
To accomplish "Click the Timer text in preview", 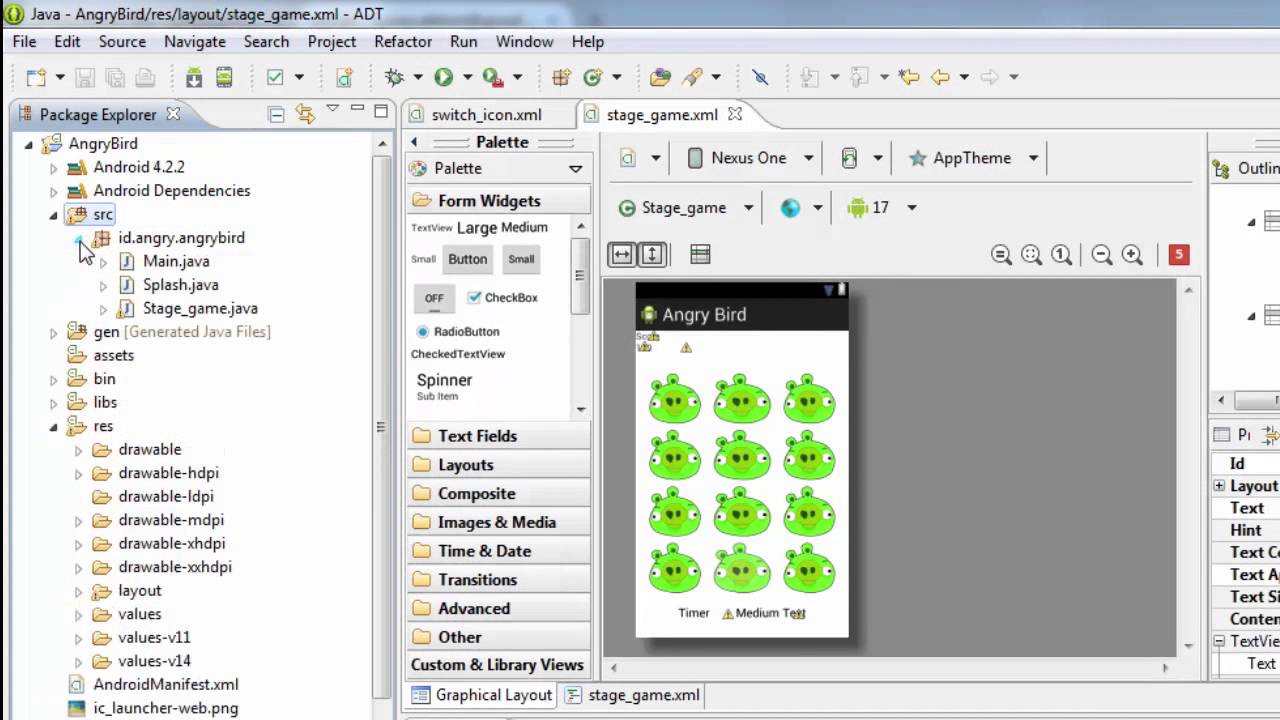I will tap(693, 613).
